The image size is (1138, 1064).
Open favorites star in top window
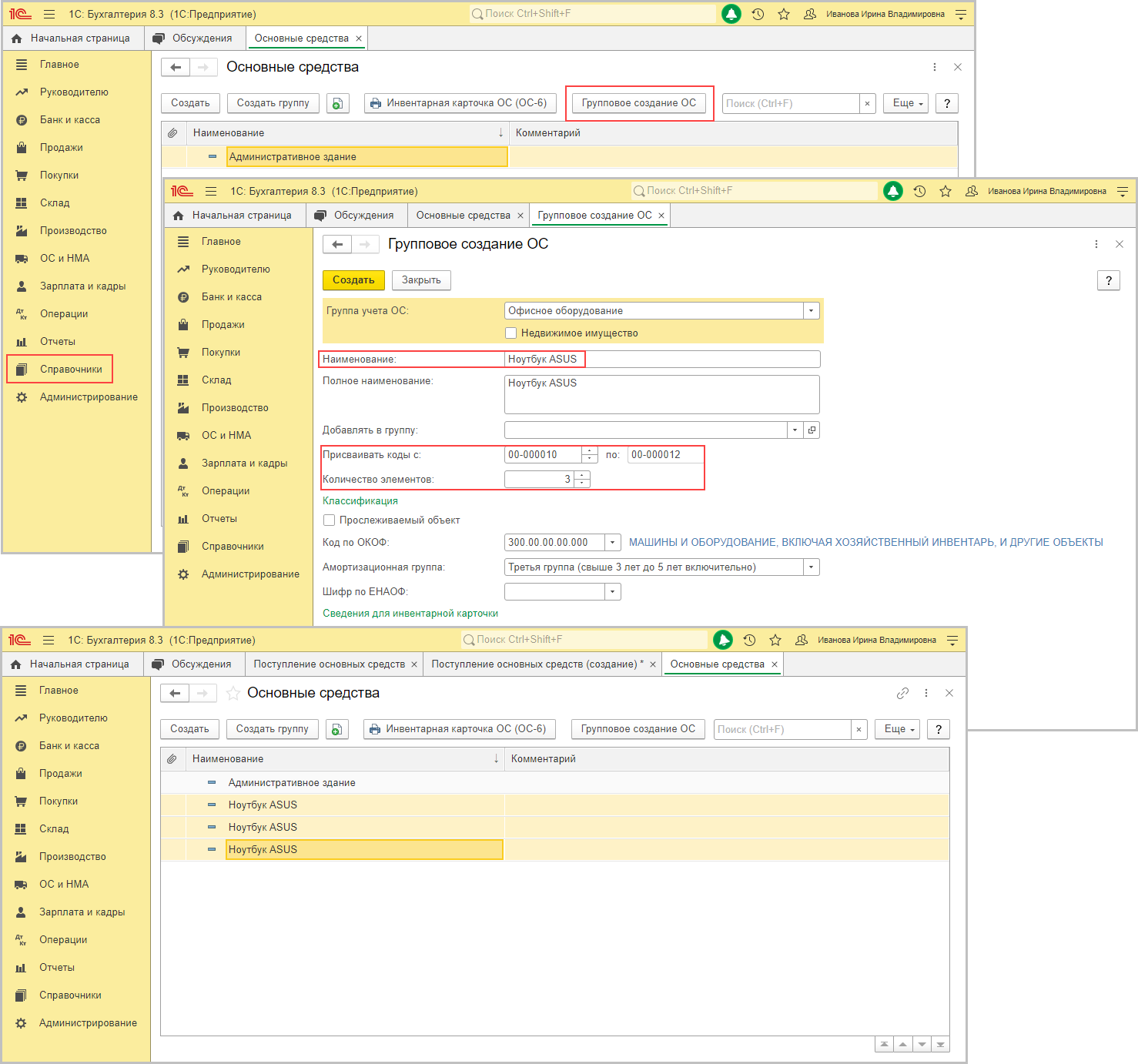tap(784, 14)
